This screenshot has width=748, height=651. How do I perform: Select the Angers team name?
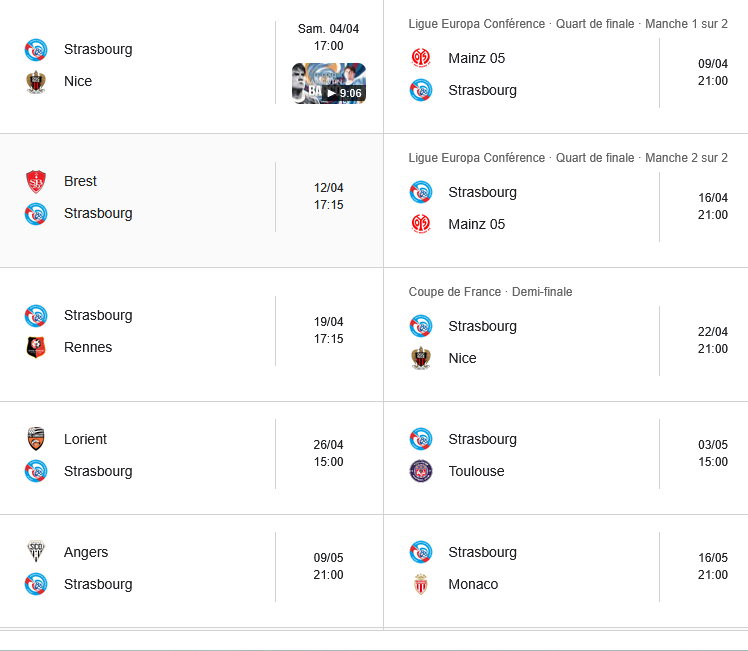86,552
